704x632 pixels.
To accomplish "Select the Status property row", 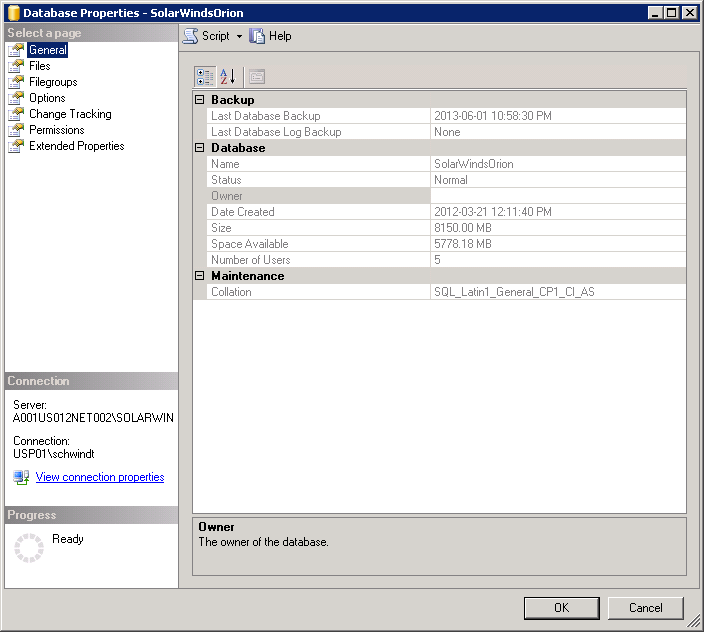I will 446,180.
